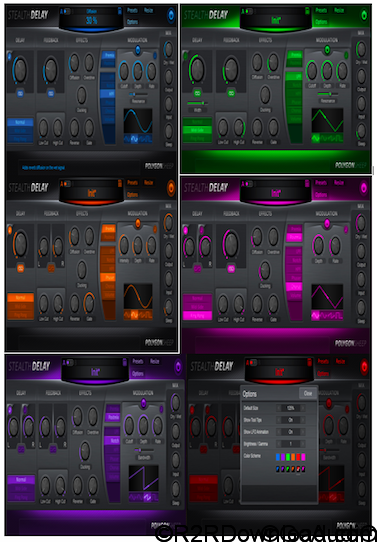The height and width of the screenshot is (542, 377).
Task: Click right arrow of Brightness / Gamma
Action: 302,443
